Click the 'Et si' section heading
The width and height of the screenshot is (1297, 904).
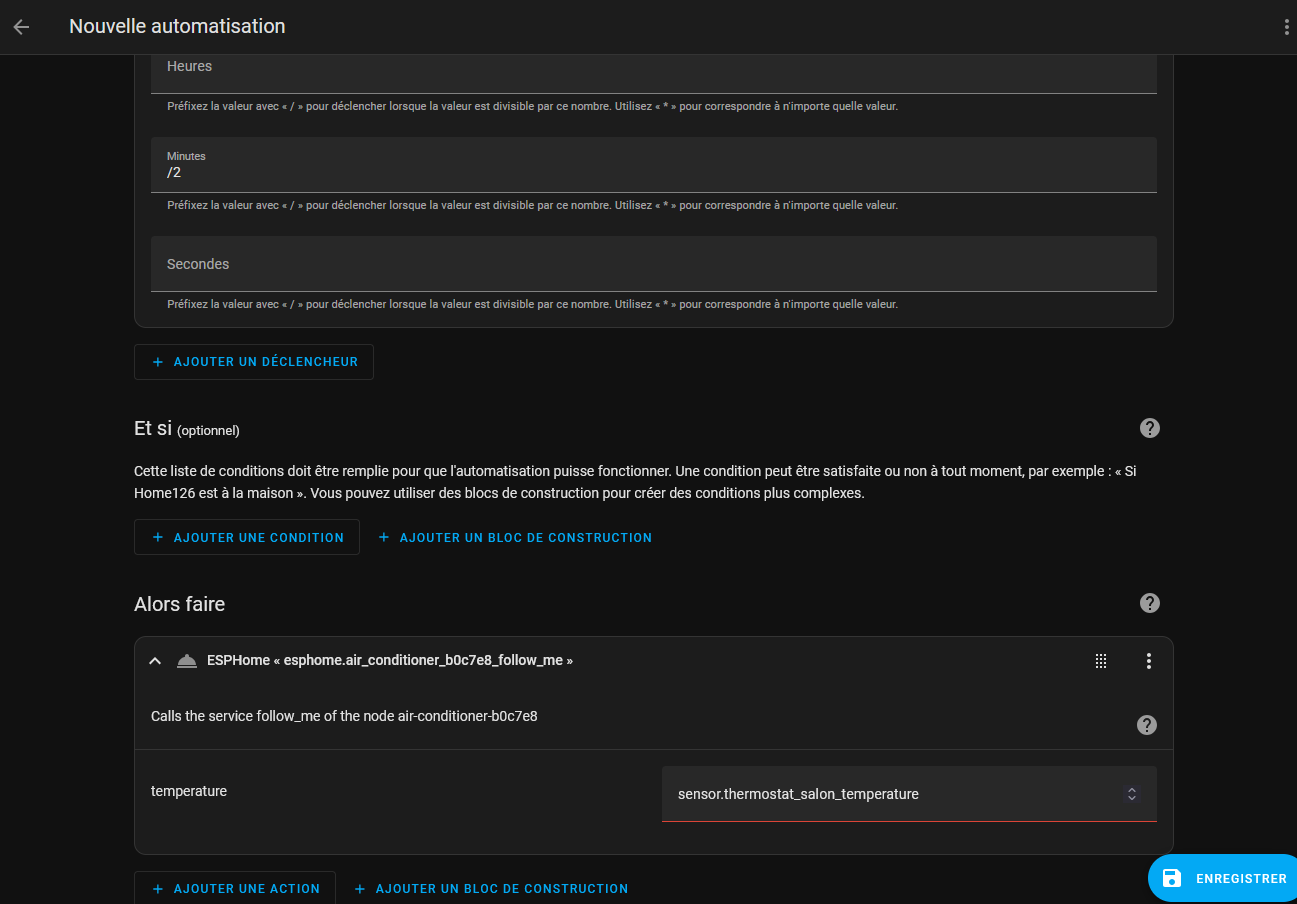153,428
